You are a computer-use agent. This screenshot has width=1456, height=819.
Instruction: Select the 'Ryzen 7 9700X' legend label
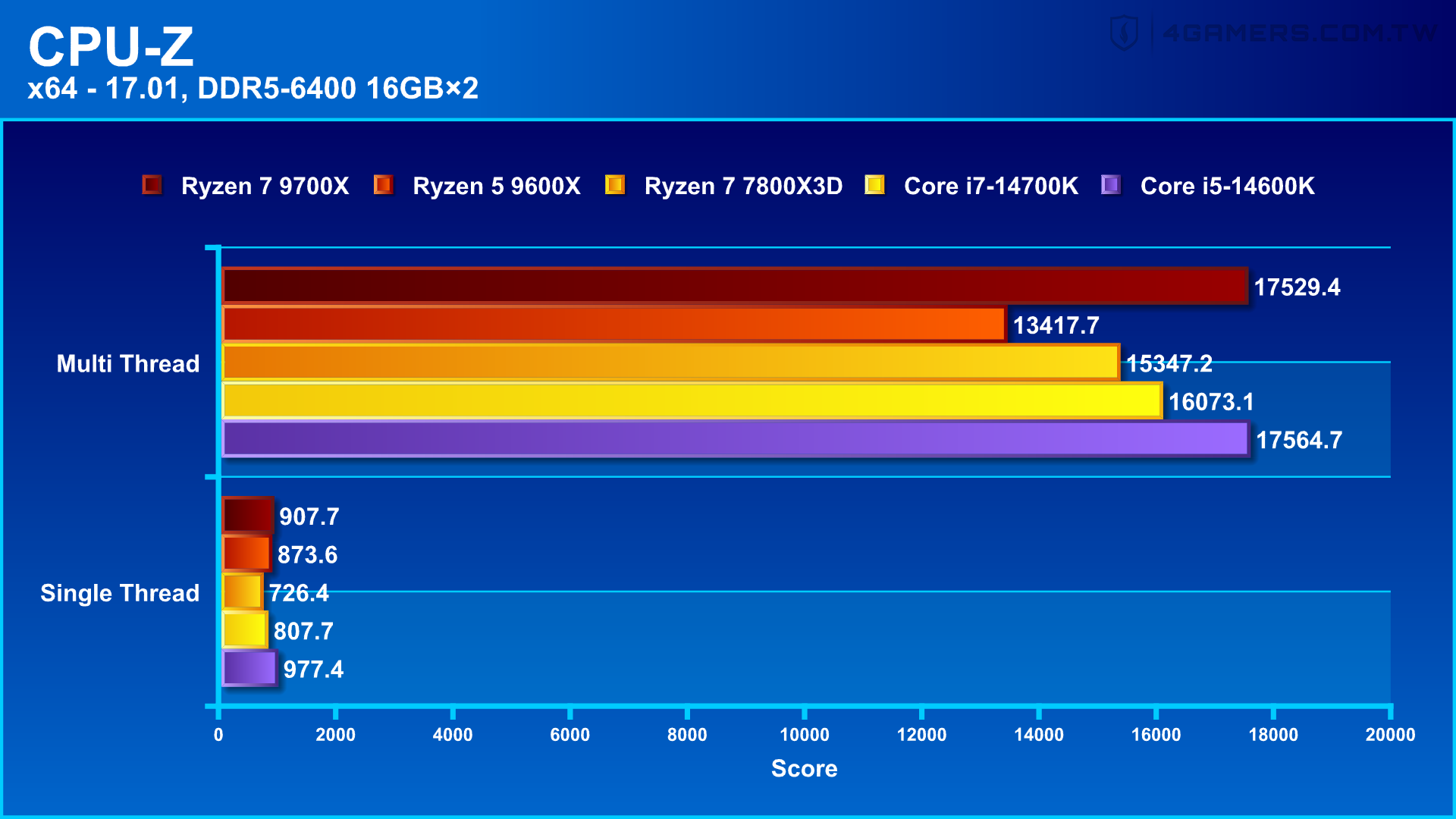265,186
